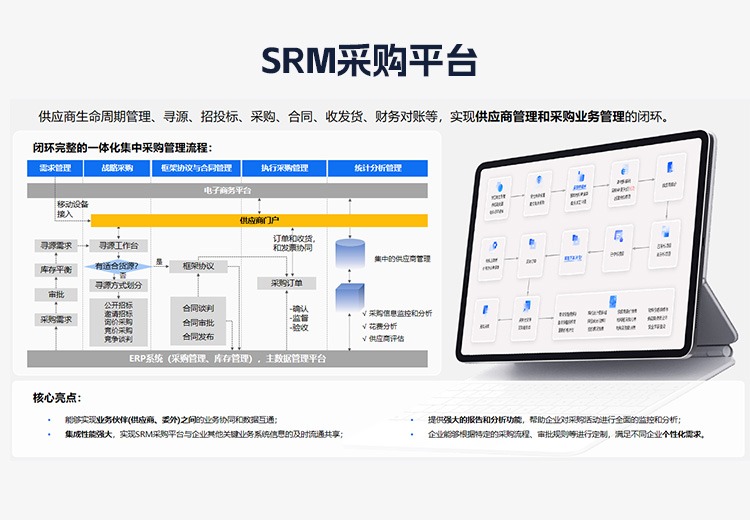Viewport: 750px width, 520px height.
Task: Select 竞争谈判 in the sourcing list
Action: 119,340
